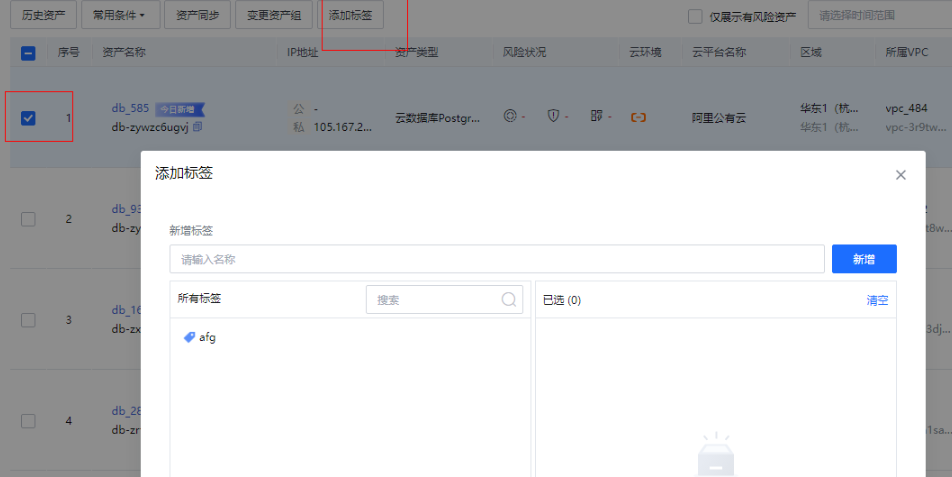
Task: Click the 清空 link in selected panel
Action: (877, 300)
